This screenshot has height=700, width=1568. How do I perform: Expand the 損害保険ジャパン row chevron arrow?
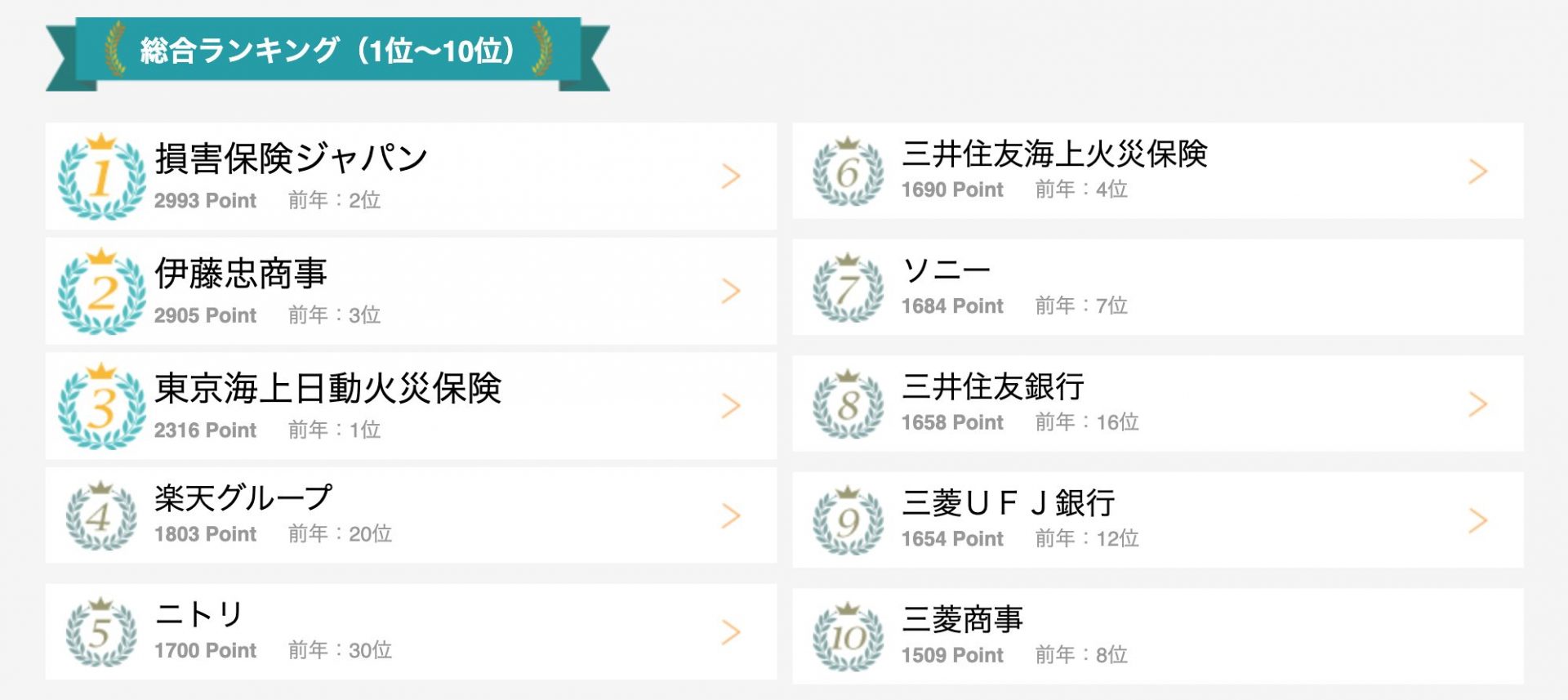(731, 176)
